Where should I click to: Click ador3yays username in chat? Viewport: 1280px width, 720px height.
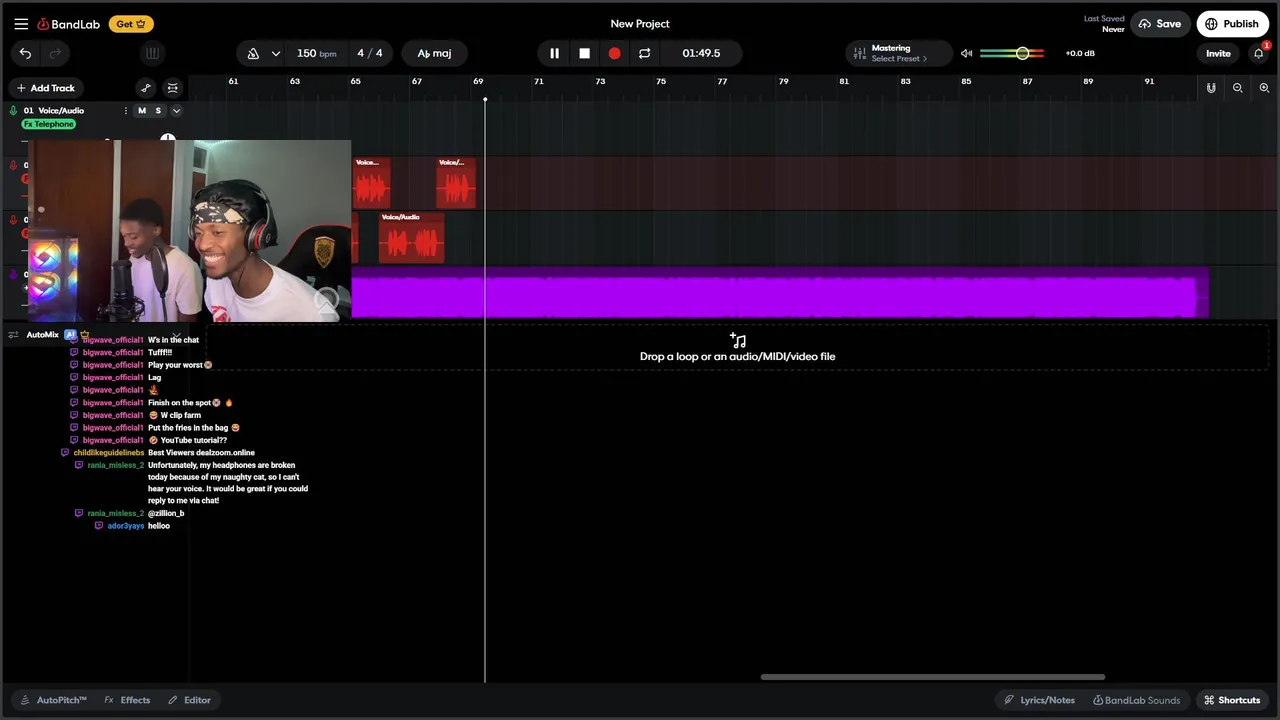click(126, 526)
